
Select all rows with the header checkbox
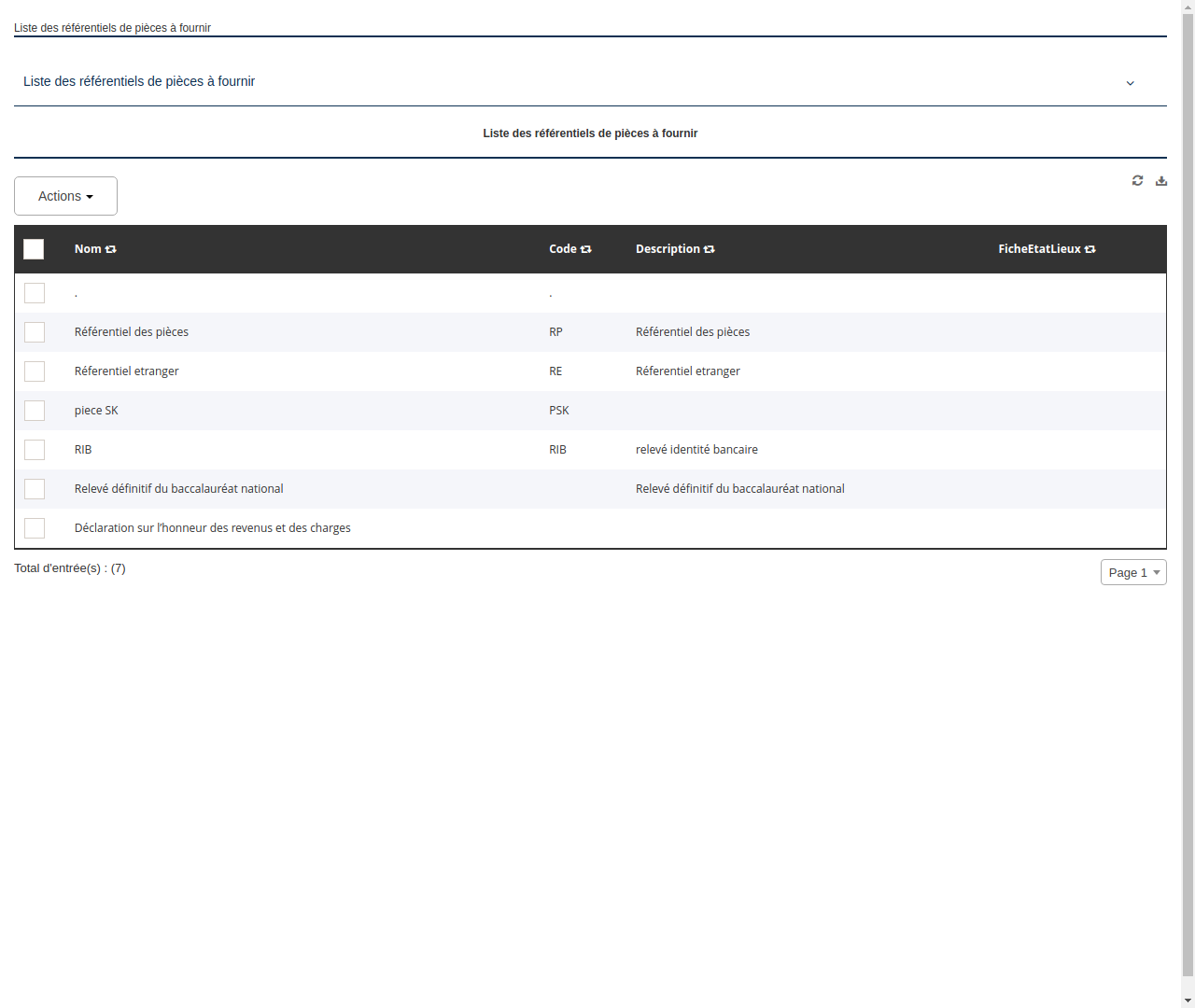[34, 249]
